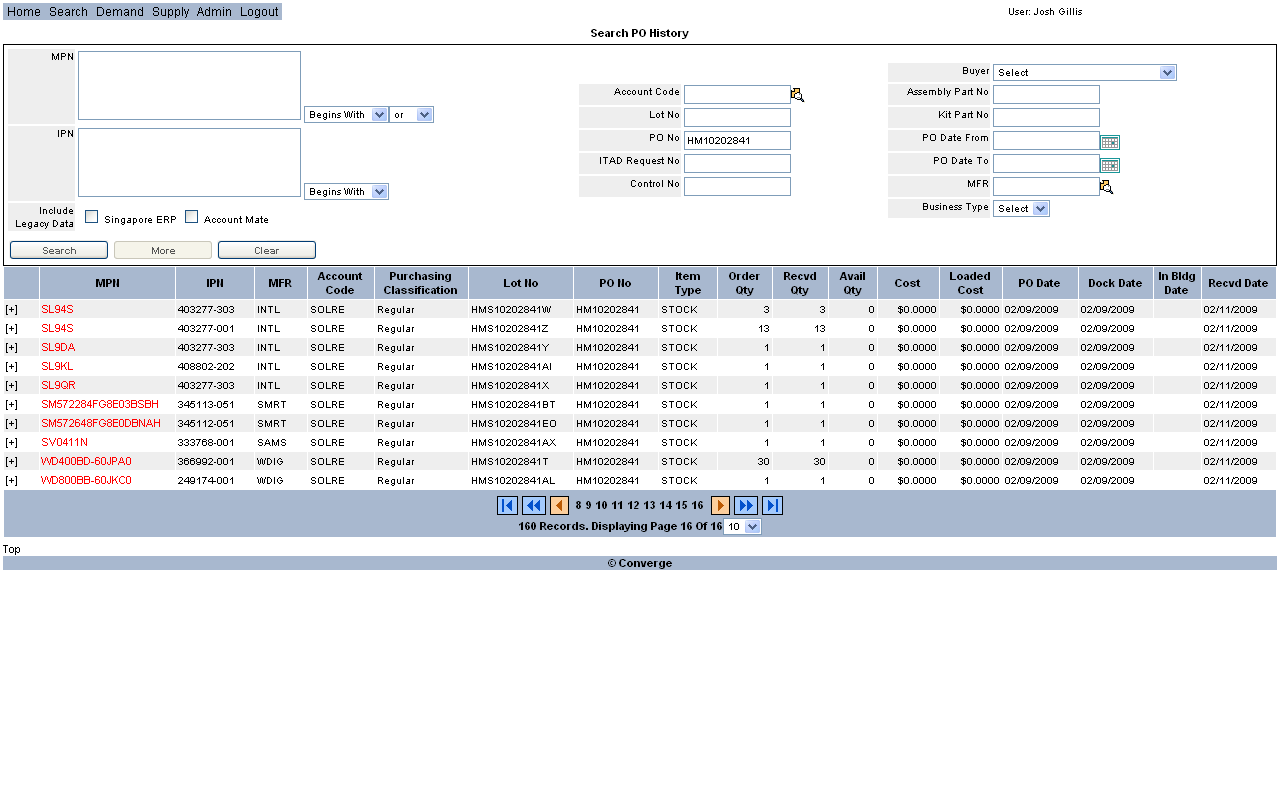Open the Account Code lookup icon
Screen dimensions: 1280x806
coord(797,93)
